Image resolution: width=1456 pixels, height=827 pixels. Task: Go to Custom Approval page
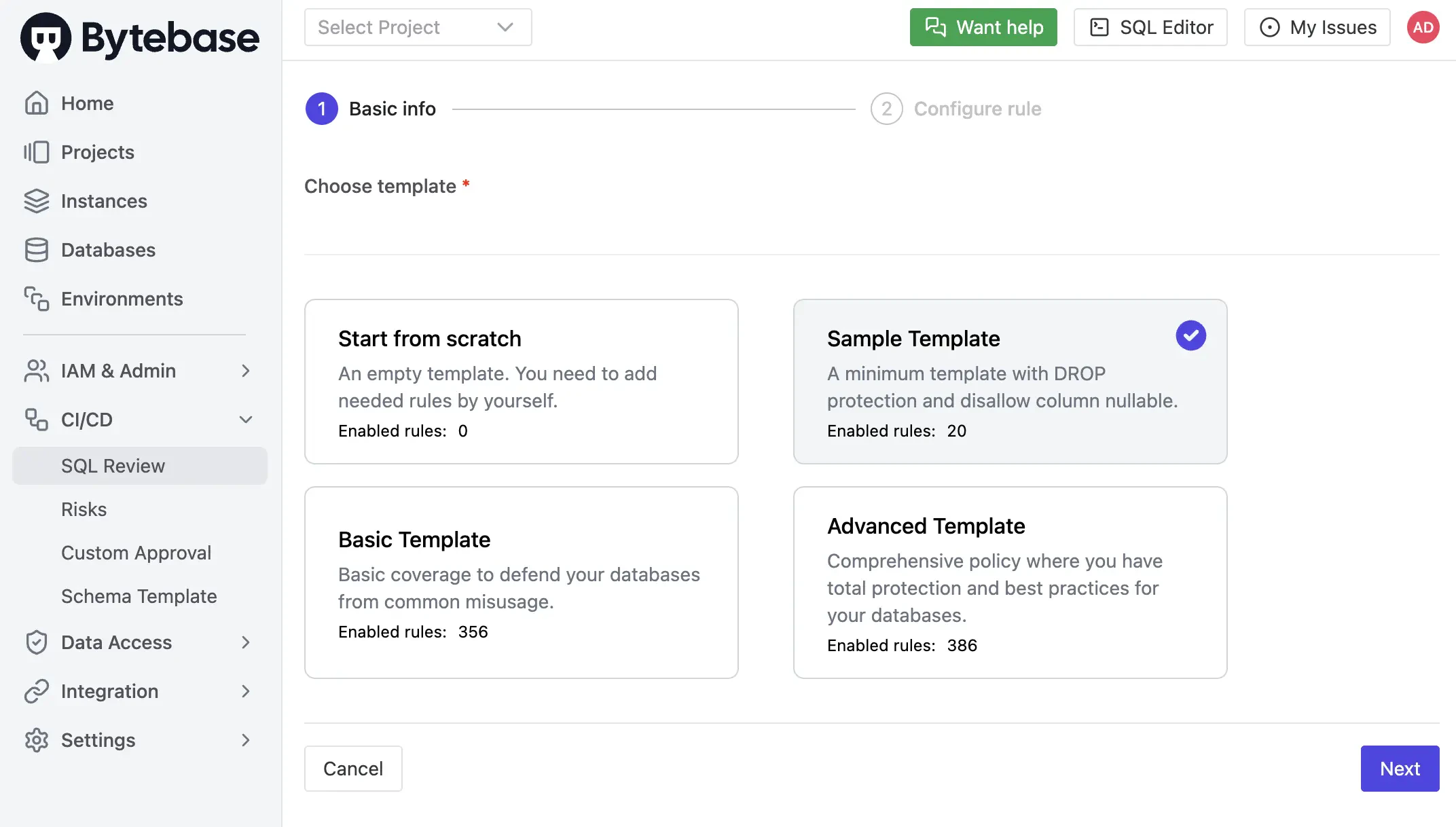[136, 553]
